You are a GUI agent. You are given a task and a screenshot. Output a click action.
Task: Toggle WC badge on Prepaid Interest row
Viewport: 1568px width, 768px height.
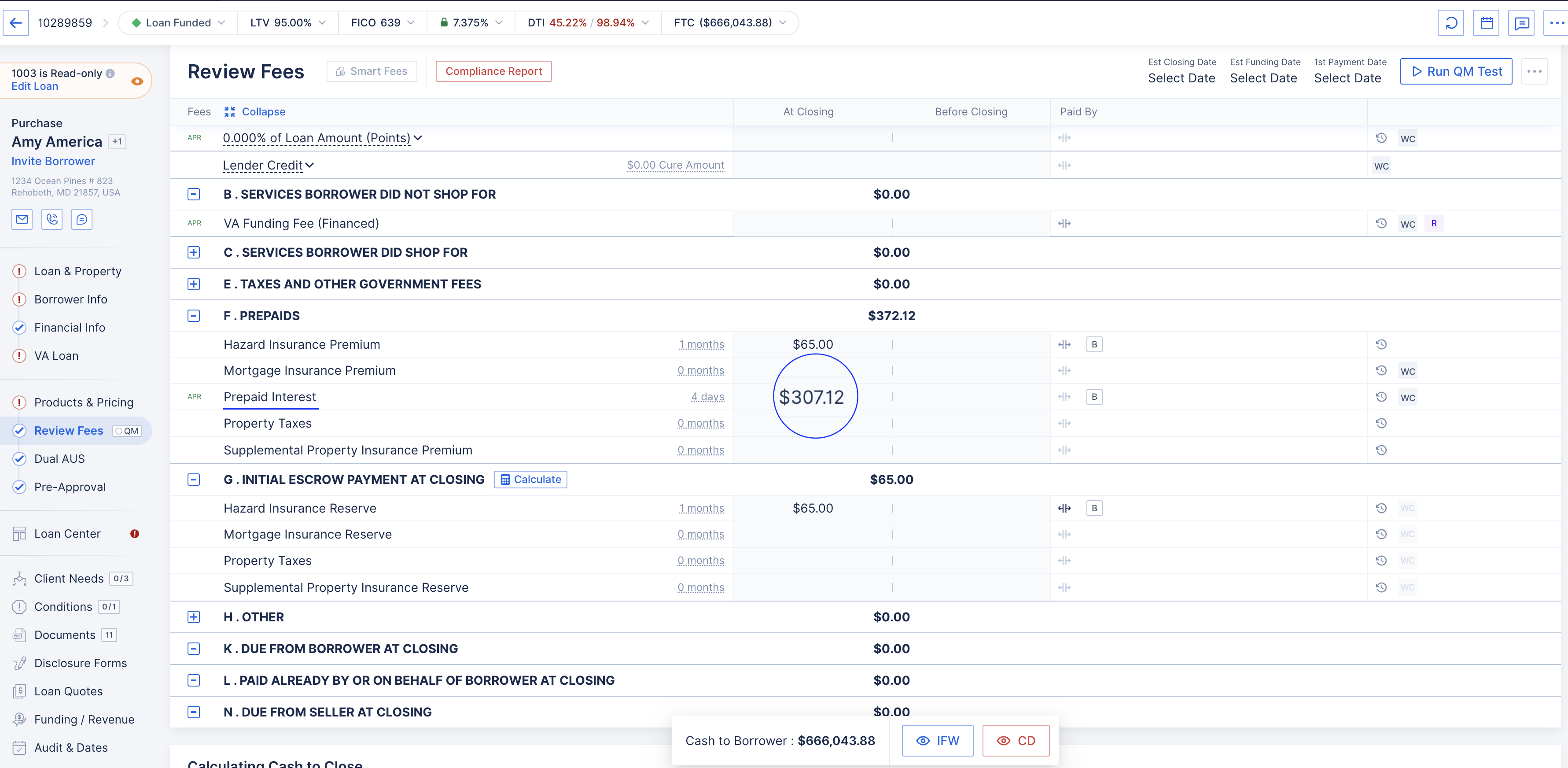[1407, 398]
